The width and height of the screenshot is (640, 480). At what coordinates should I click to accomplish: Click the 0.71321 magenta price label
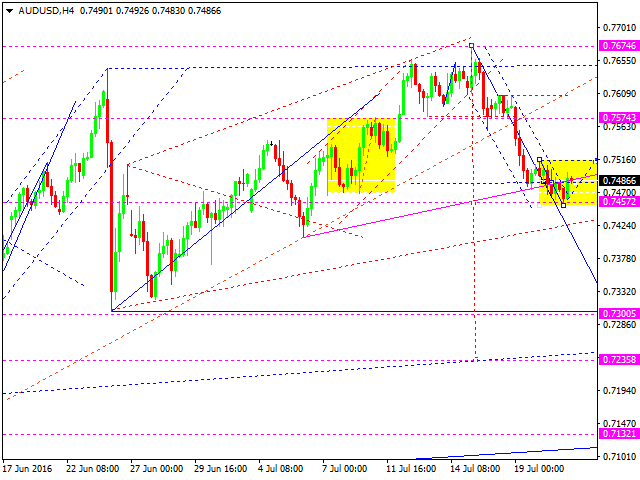point(619,433)
